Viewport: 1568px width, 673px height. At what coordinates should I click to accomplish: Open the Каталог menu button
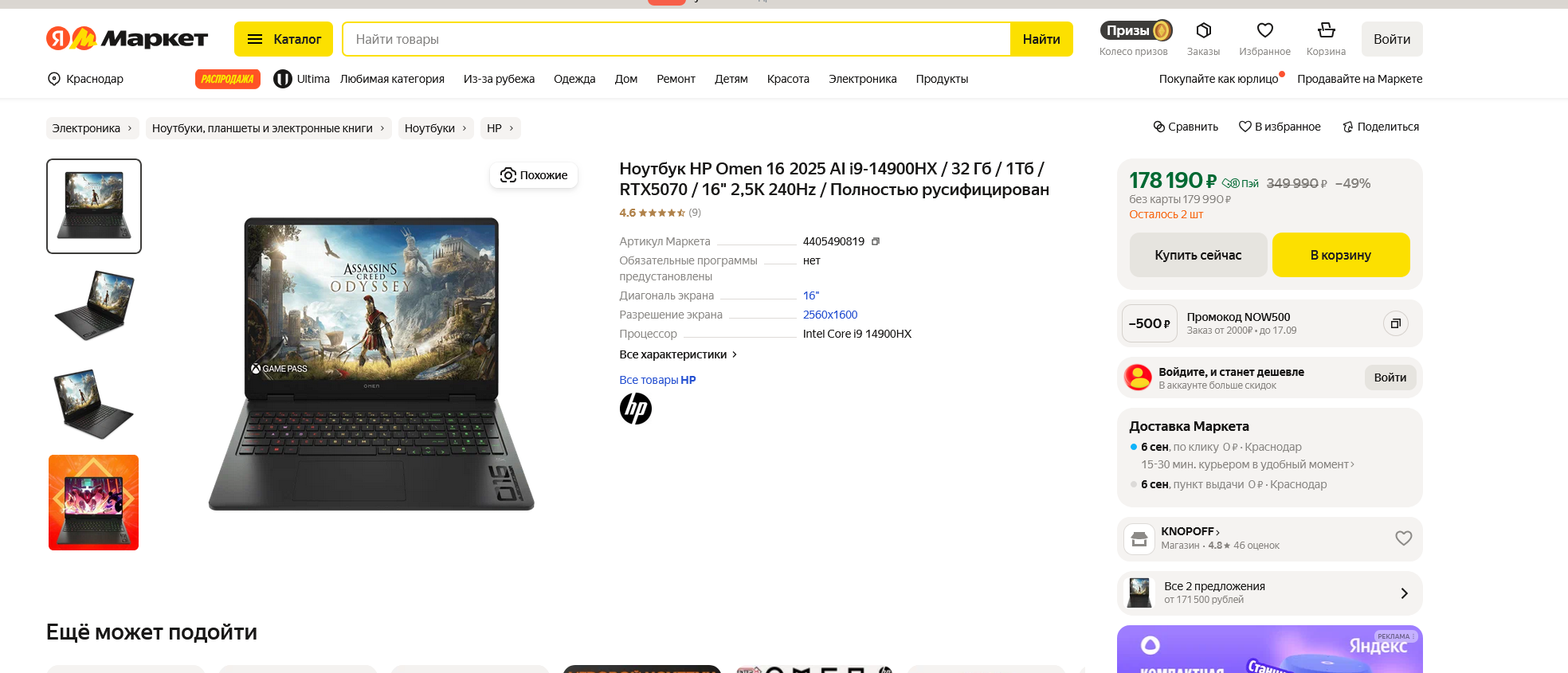tap(284, 39)
